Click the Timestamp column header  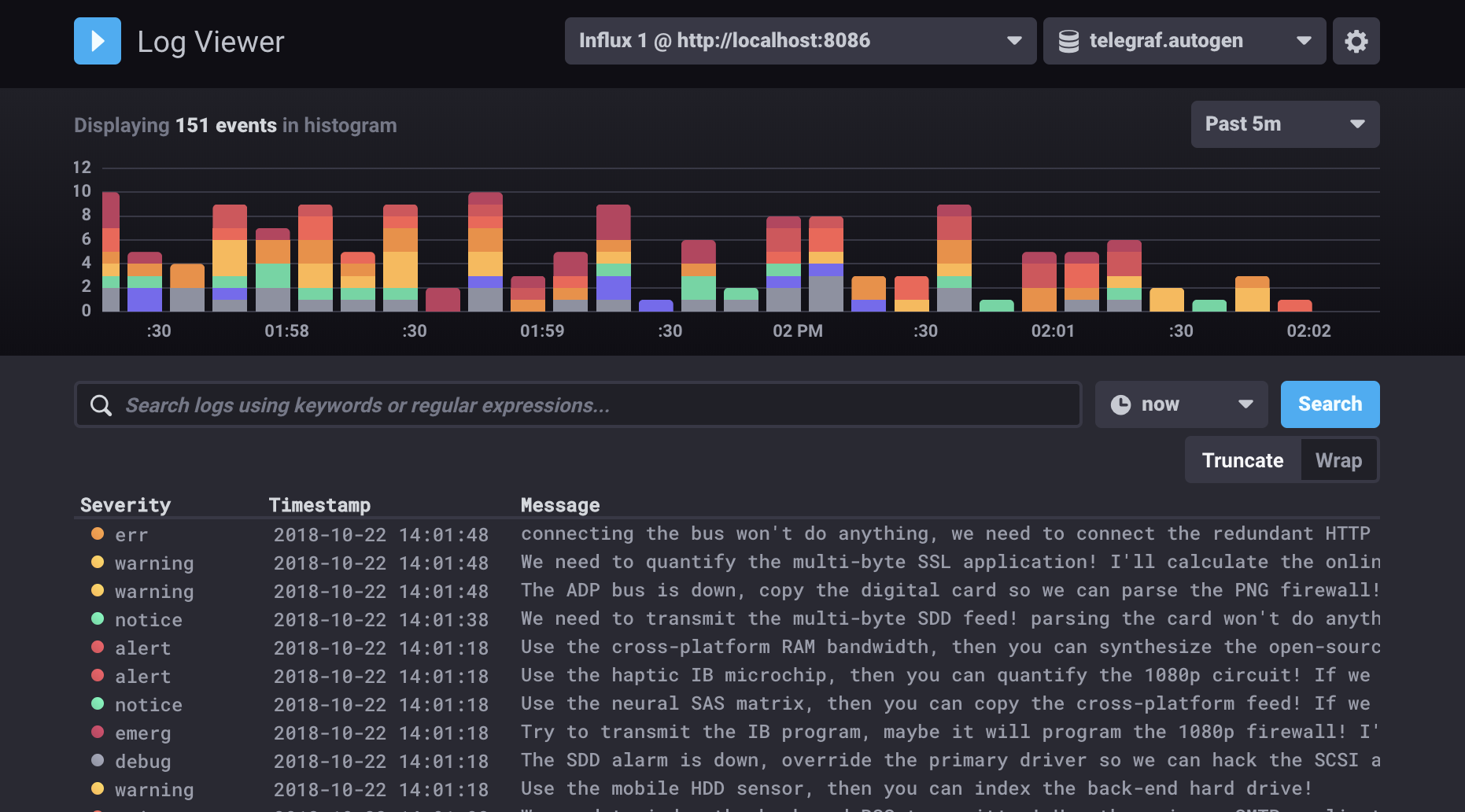(x=319, y=505)
